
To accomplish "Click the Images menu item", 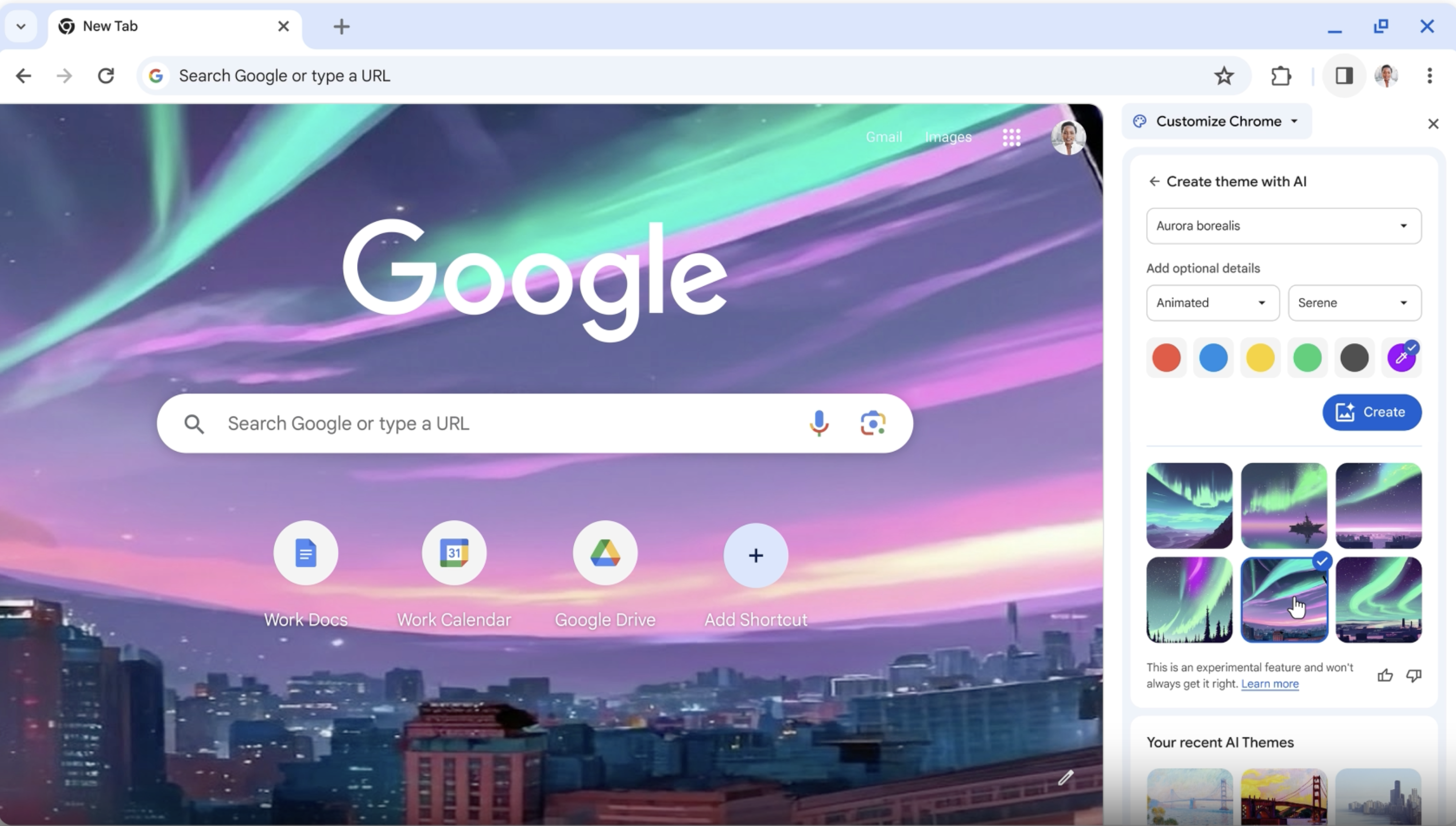I will tap(948, 136).
